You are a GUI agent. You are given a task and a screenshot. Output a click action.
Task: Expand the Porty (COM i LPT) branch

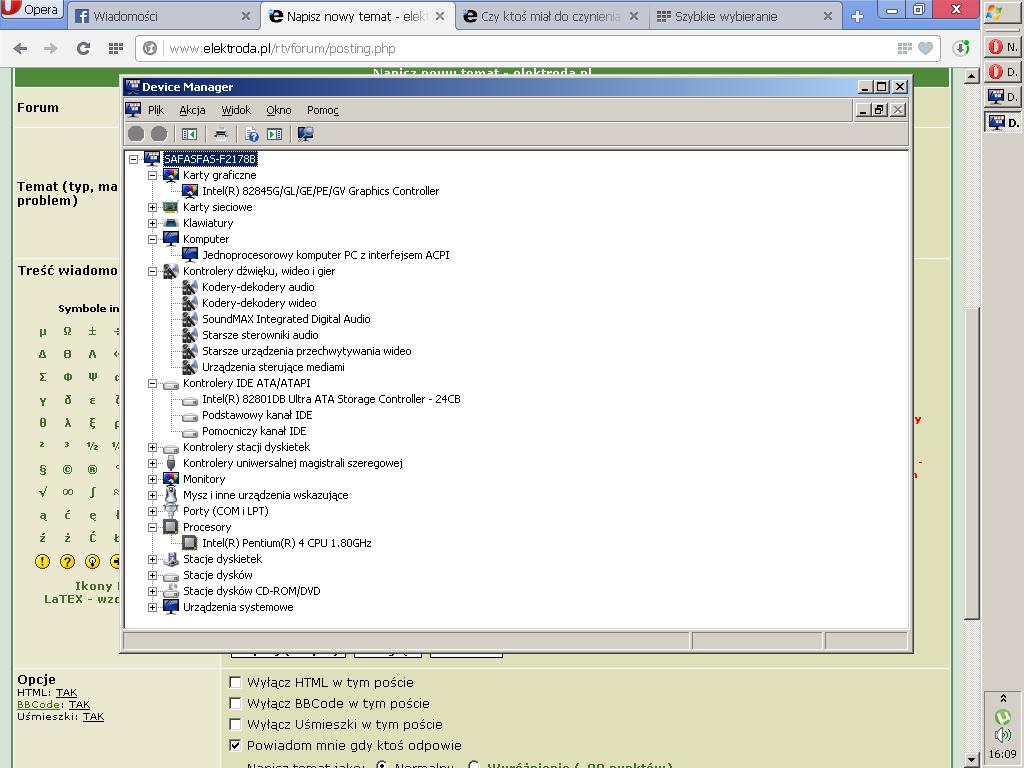click(x=152, y=511)
